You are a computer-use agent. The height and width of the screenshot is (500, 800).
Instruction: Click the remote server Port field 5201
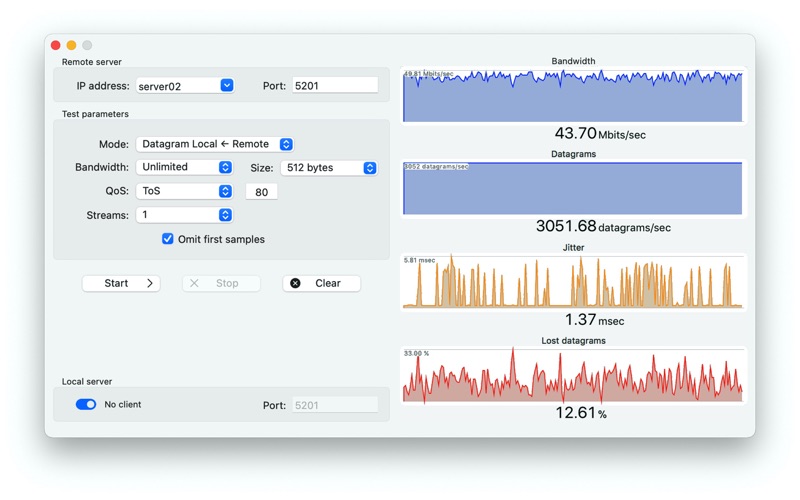tap(335, 85)
